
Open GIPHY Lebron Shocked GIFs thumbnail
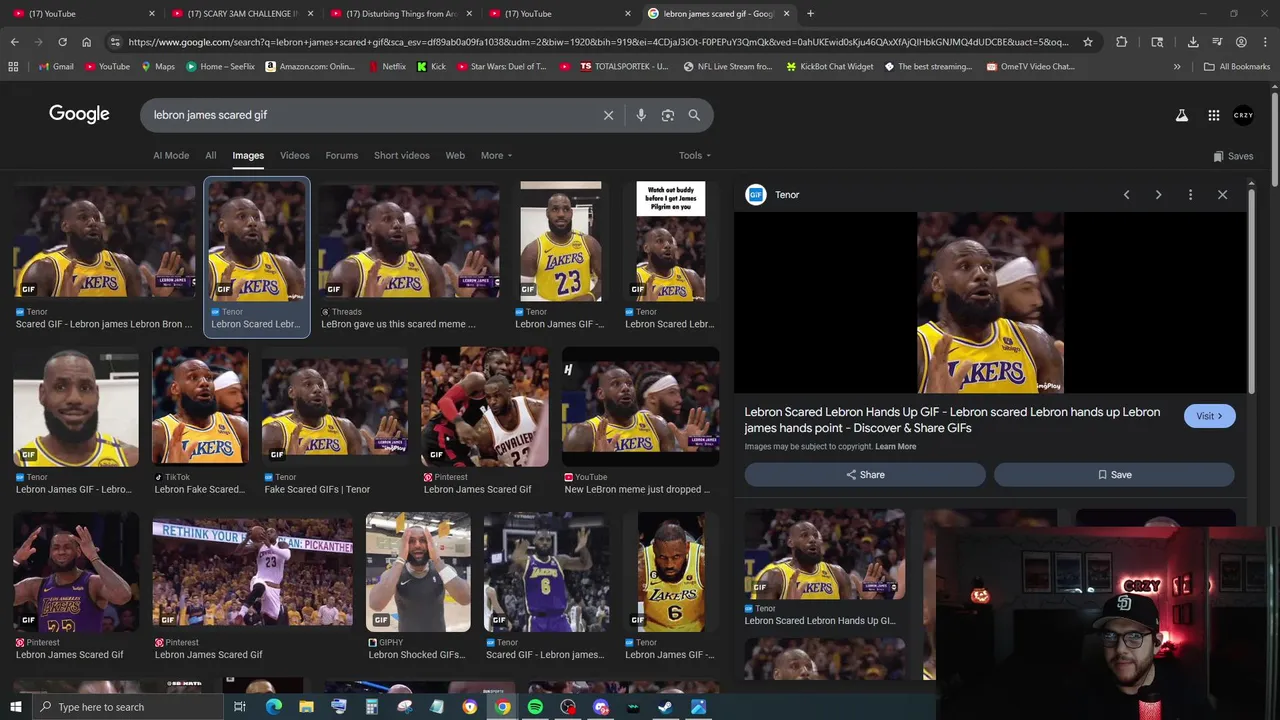point(418,572)
